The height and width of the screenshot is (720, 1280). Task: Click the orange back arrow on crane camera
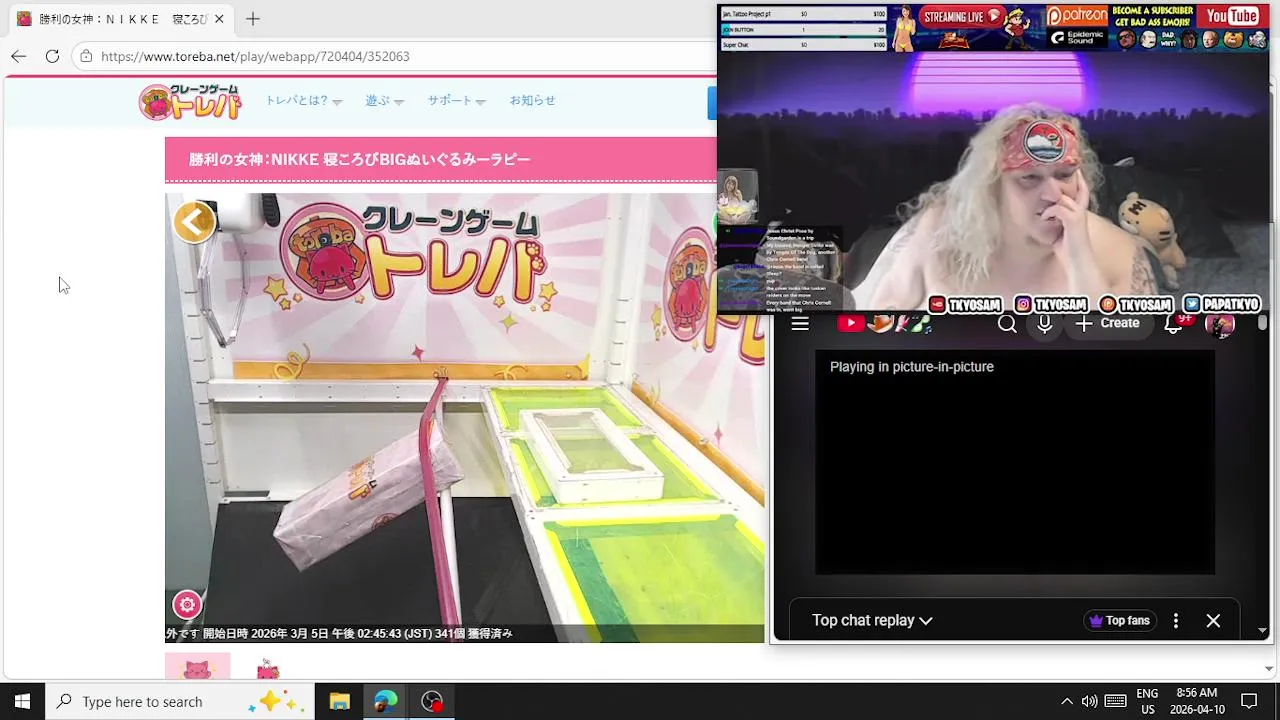pyautogui.click(x=194, y=222)
